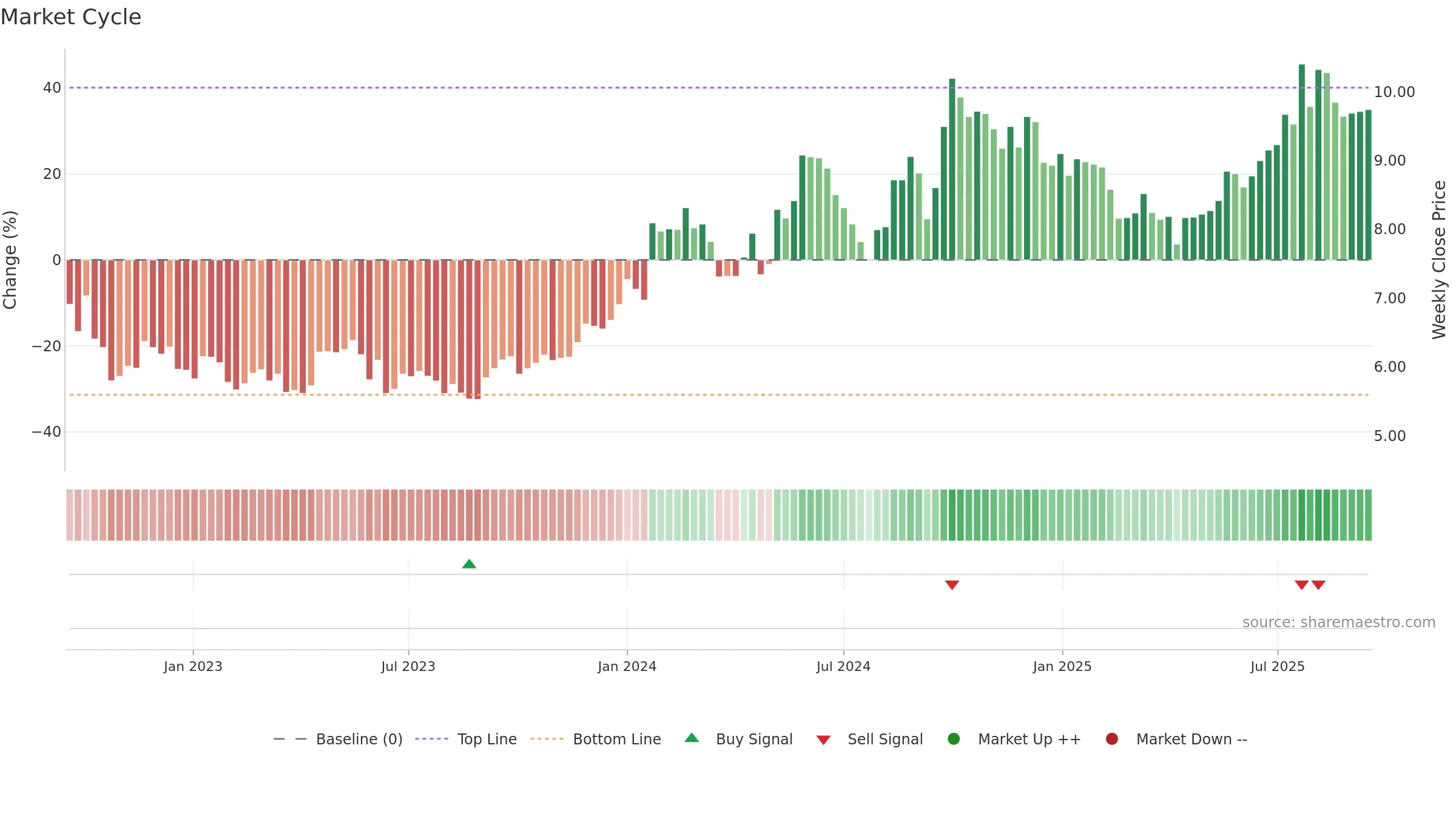Click the Jan 2023 axis label
The width and height of the screenshot is (1456, 819).
(193, 666)
